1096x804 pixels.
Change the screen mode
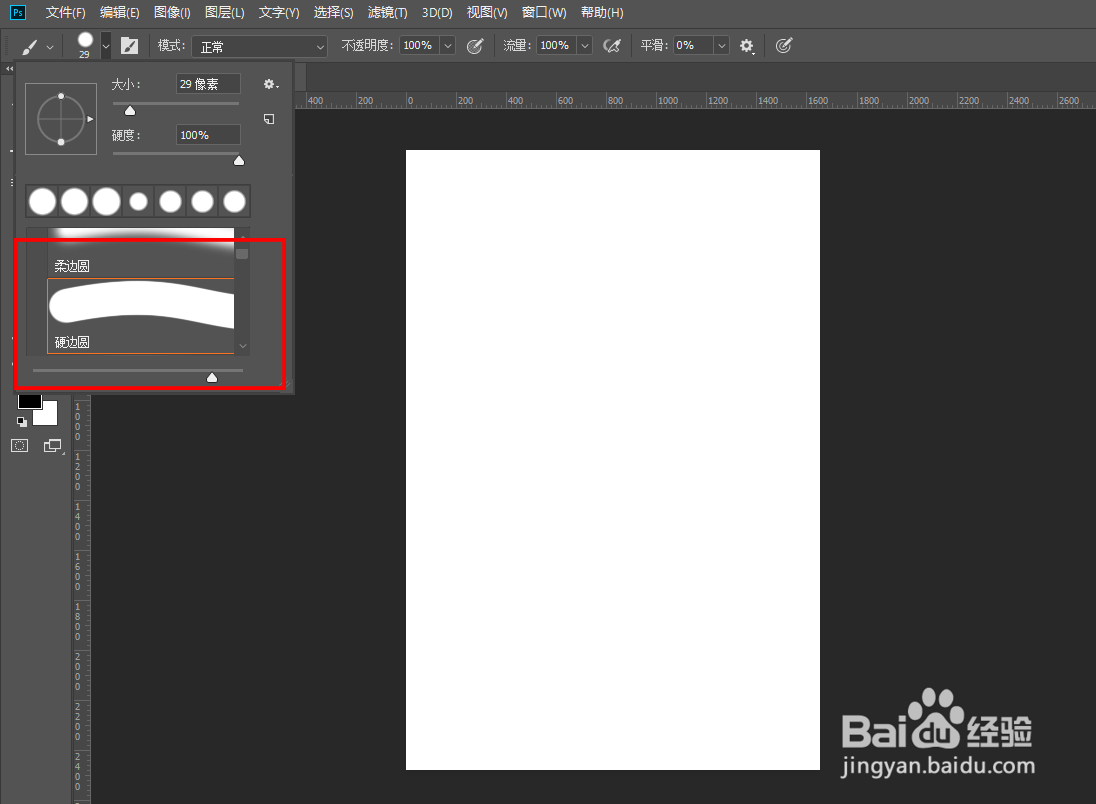click(x=53, y=446)
